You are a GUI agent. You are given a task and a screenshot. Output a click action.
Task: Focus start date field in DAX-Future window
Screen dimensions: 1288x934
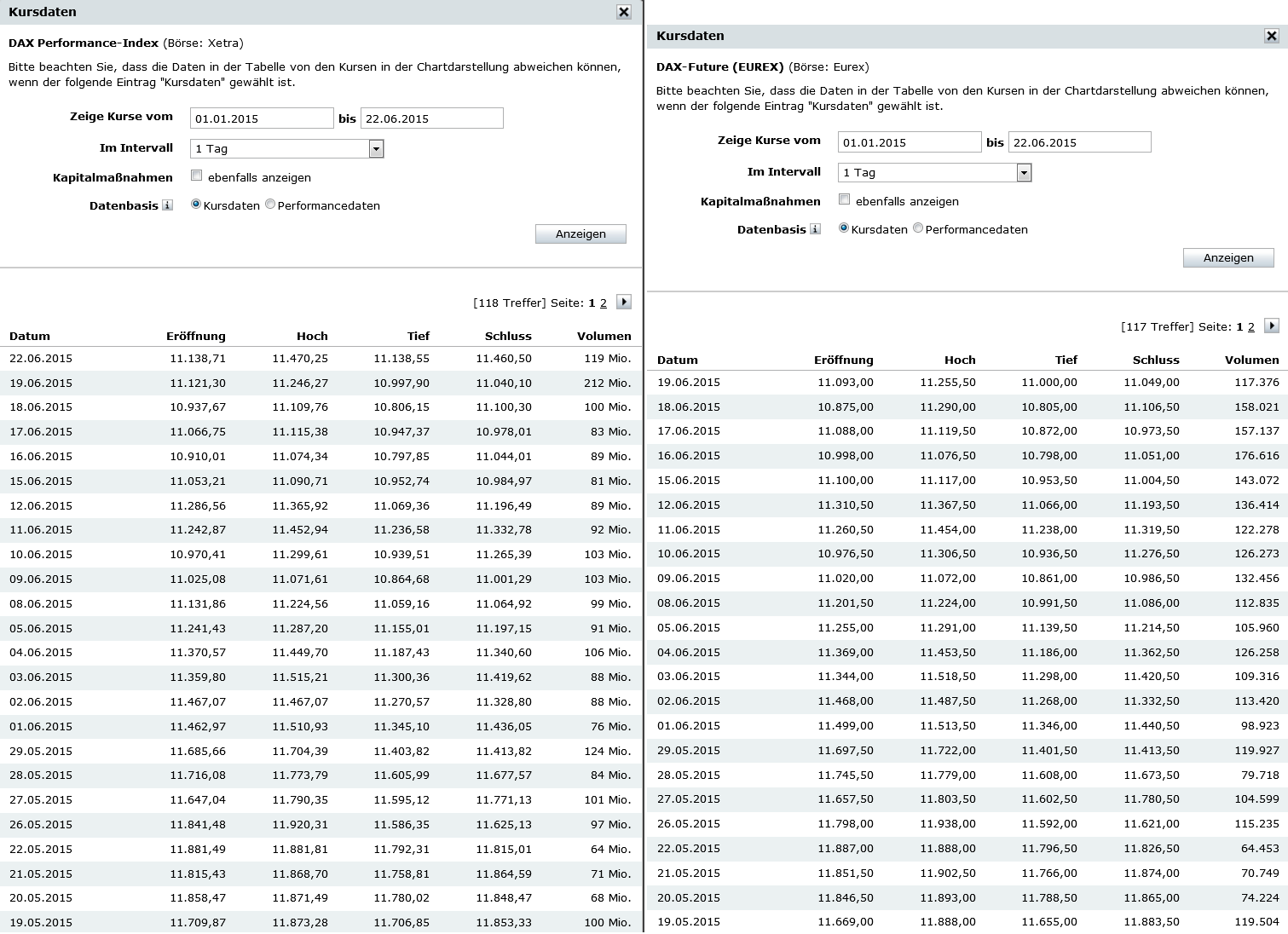pyautogui.click(x=910, y=142)
